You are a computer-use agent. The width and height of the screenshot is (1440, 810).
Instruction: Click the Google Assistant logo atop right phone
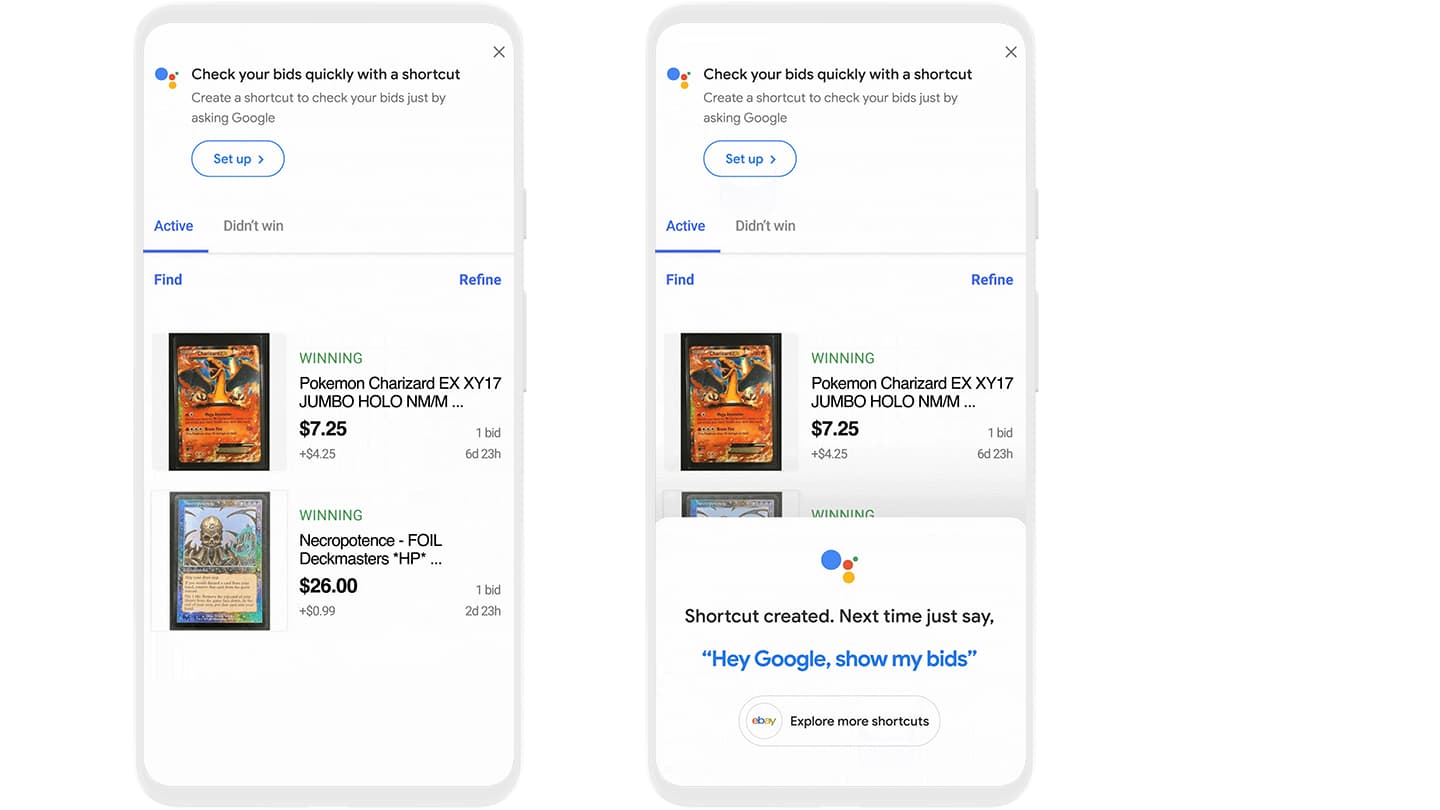coord(679,77)
